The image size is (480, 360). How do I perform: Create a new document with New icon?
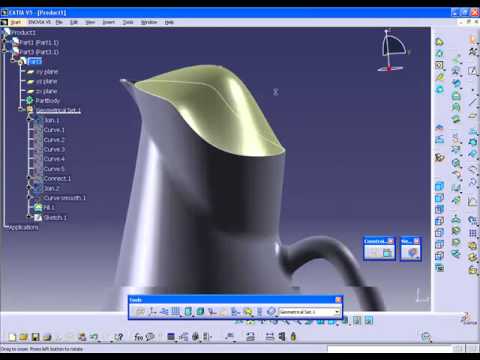12,337
